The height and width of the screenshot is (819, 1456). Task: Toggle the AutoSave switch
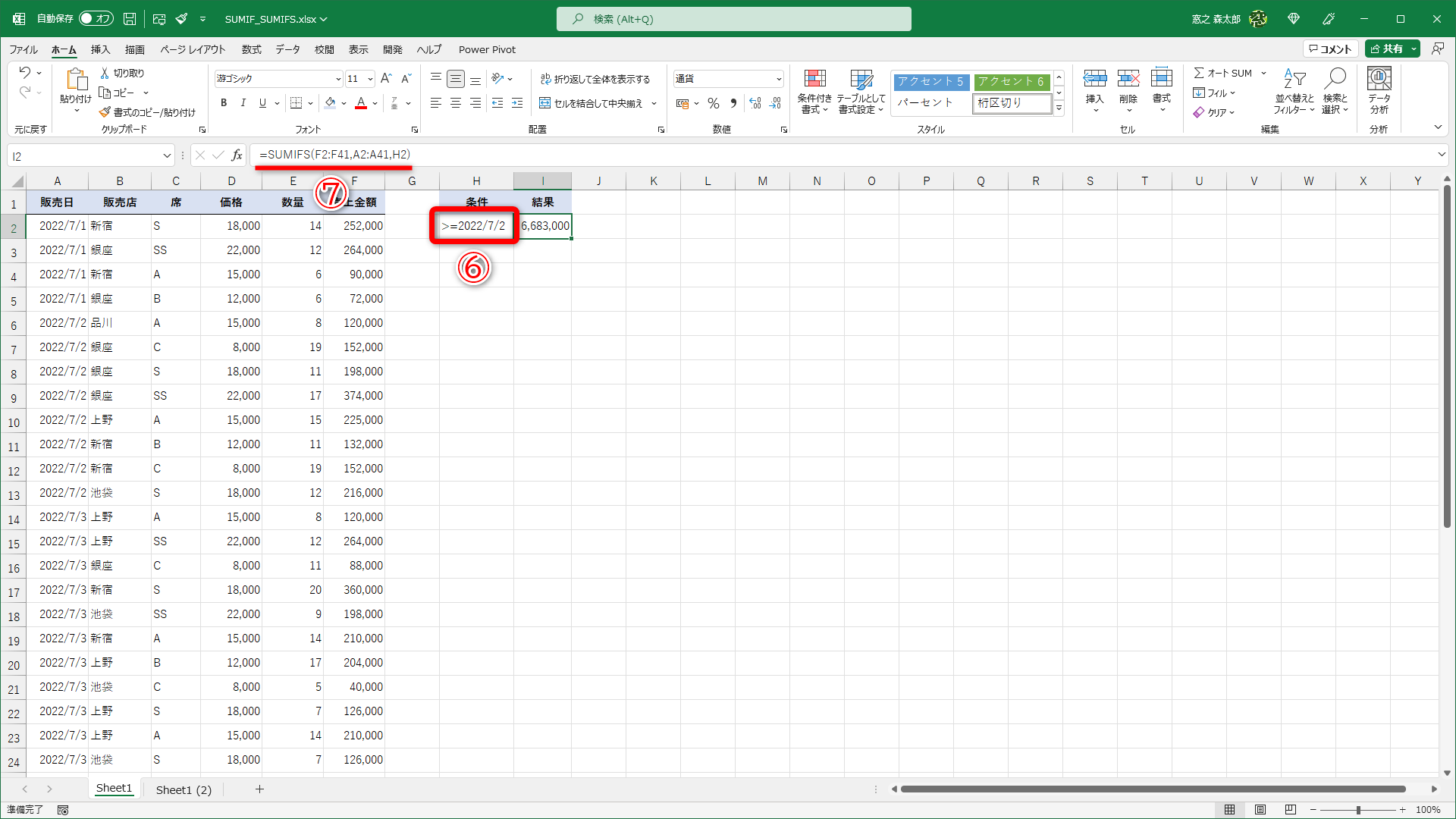(96, 18)
